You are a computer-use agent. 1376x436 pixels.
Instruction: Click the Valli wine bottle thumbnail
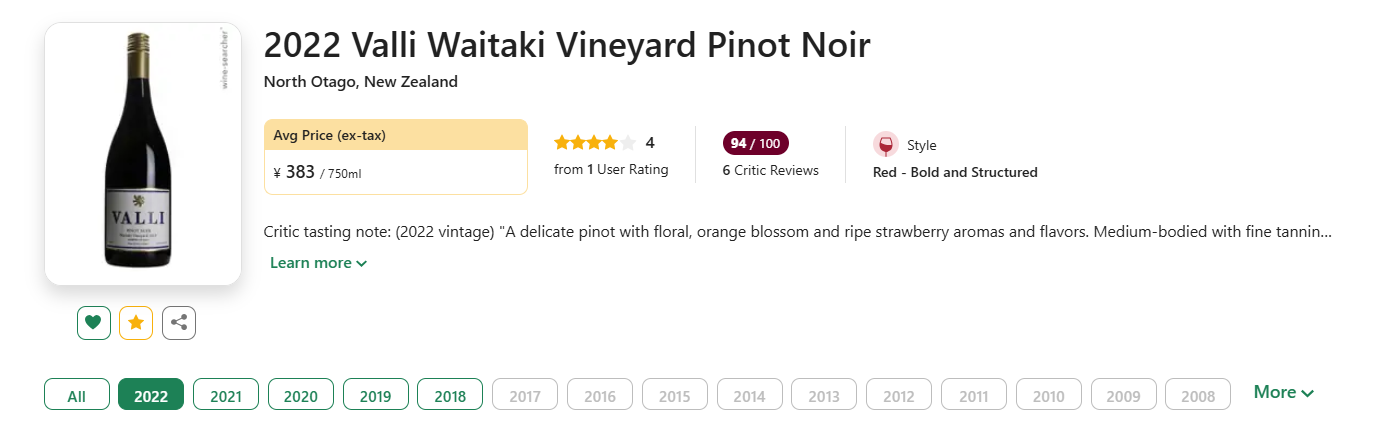coord(143,152)
